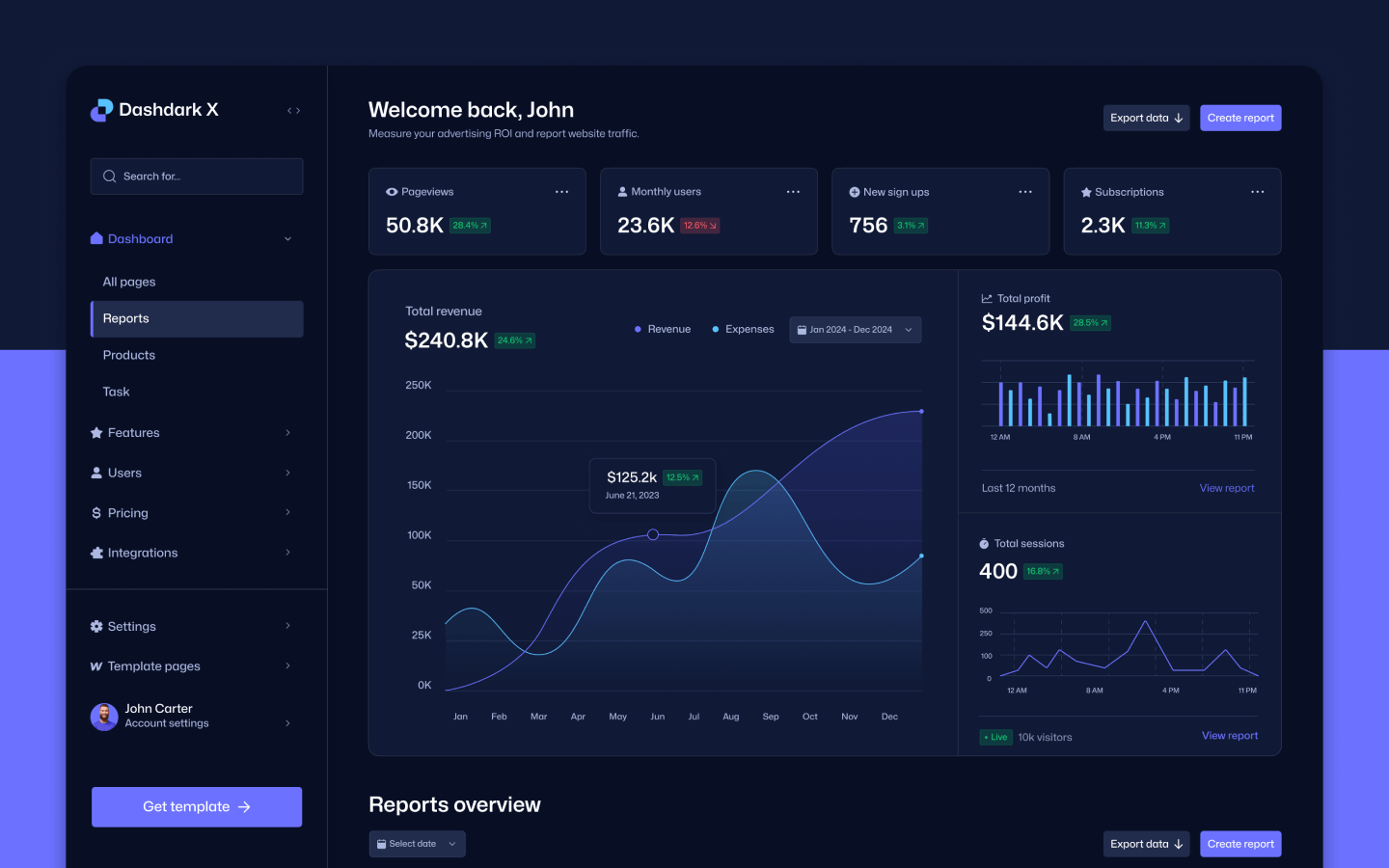Select the New sign ups plus icon
The height and width of the screenshot is (868, 1389).
(x=855, y=191)
